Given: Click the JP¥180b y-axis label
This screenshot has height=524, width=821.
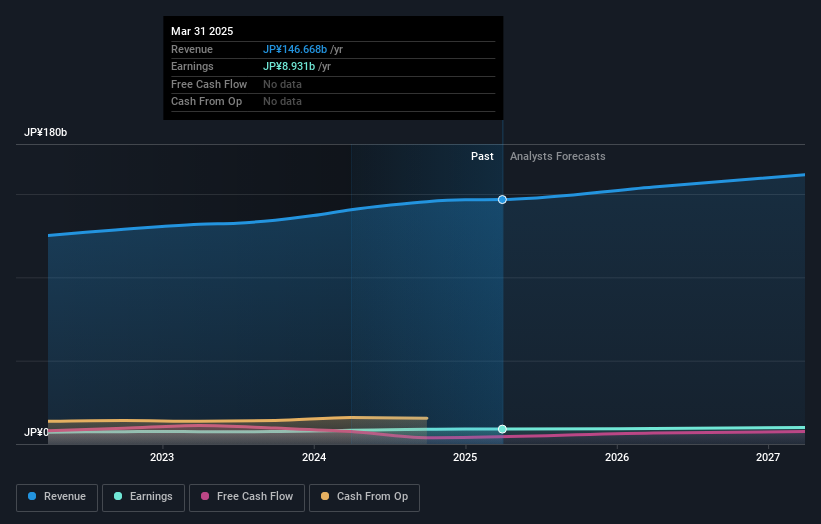Looking at the screenshot, I should (x=46, y=132).
